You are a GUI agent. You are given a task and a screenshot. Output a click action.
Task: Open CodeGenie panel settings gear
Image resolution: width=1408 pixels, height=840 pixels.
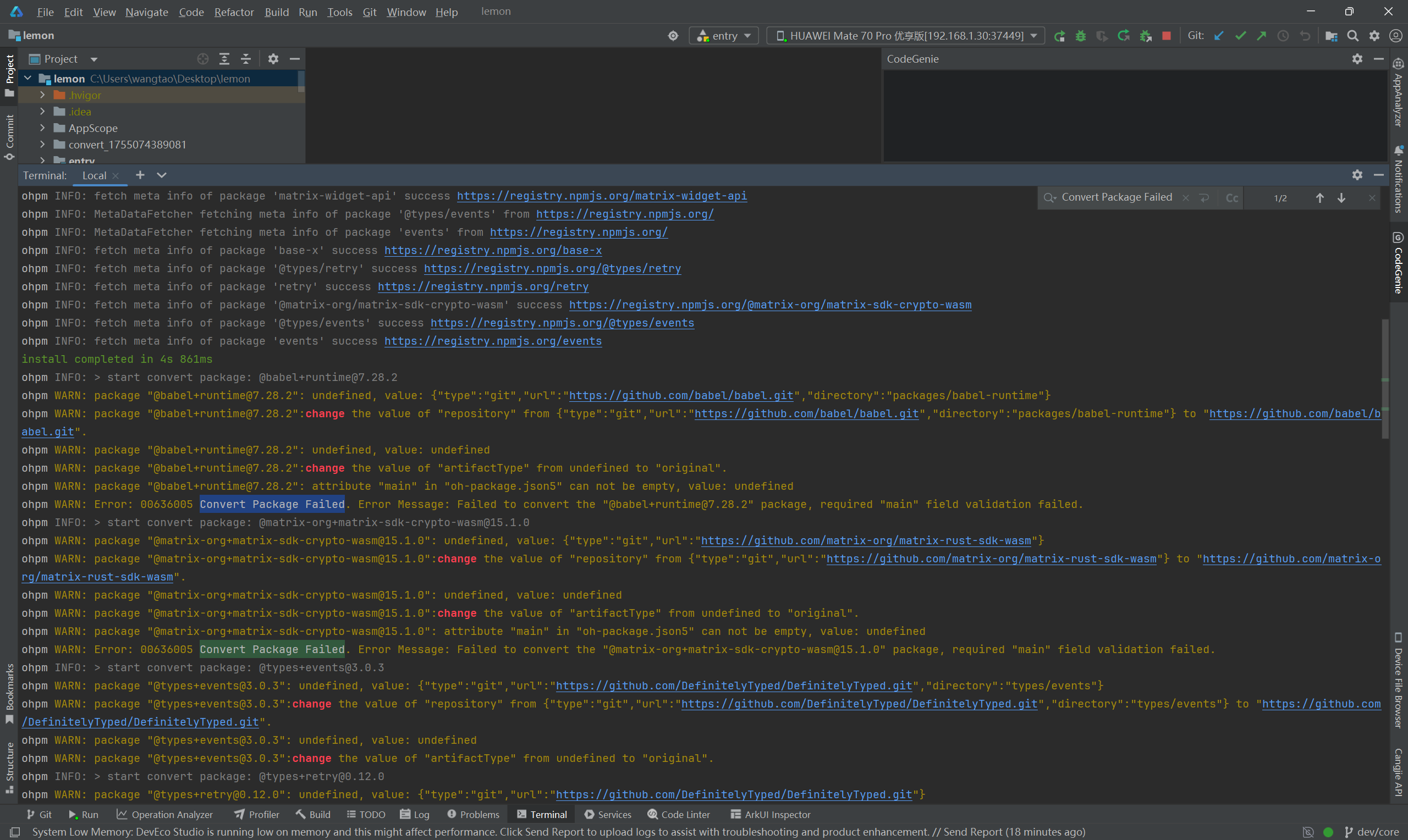point(1357,59)
